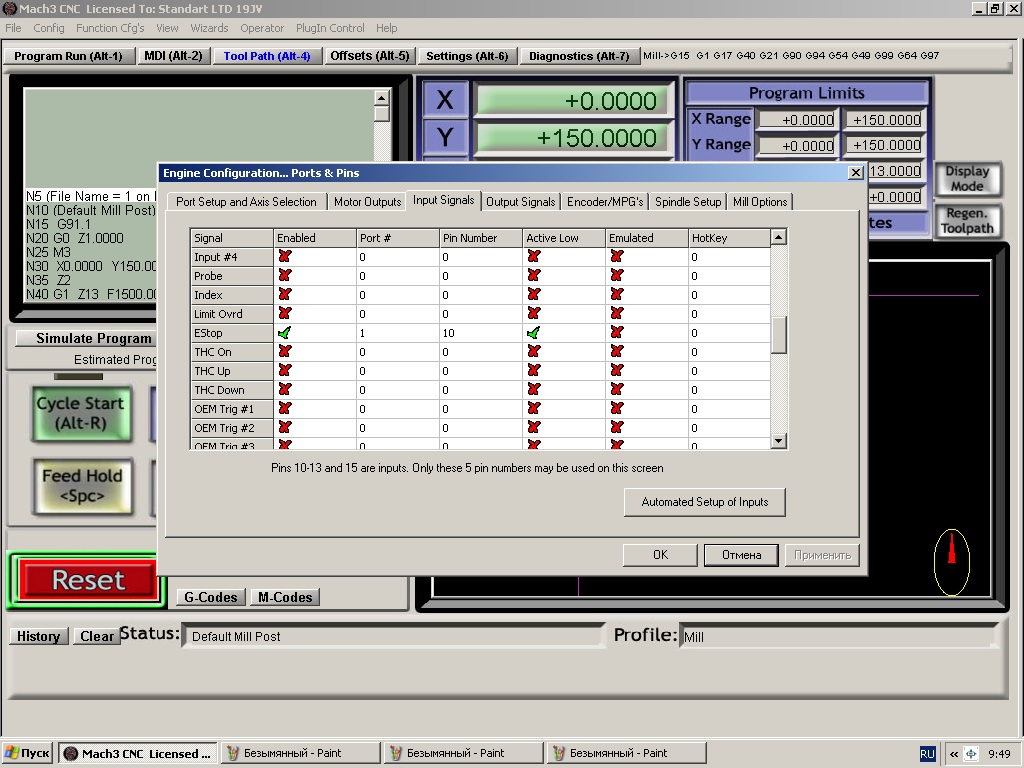Screen dimensions: 1024x768
Task: Close the Engine Configuration dialog
Action: pyautogui.click(x=856, y=173)
